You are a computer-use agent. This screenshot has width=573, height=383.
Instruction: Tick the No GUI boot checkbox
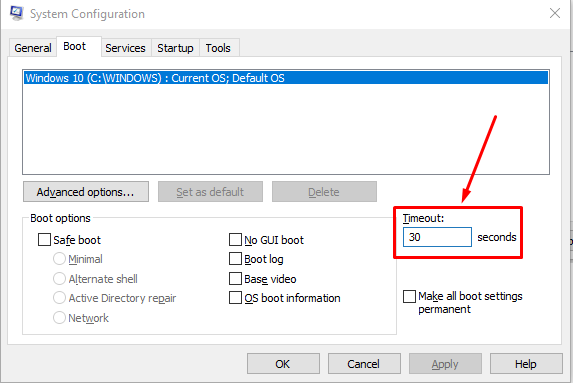(x=235, y=240)
